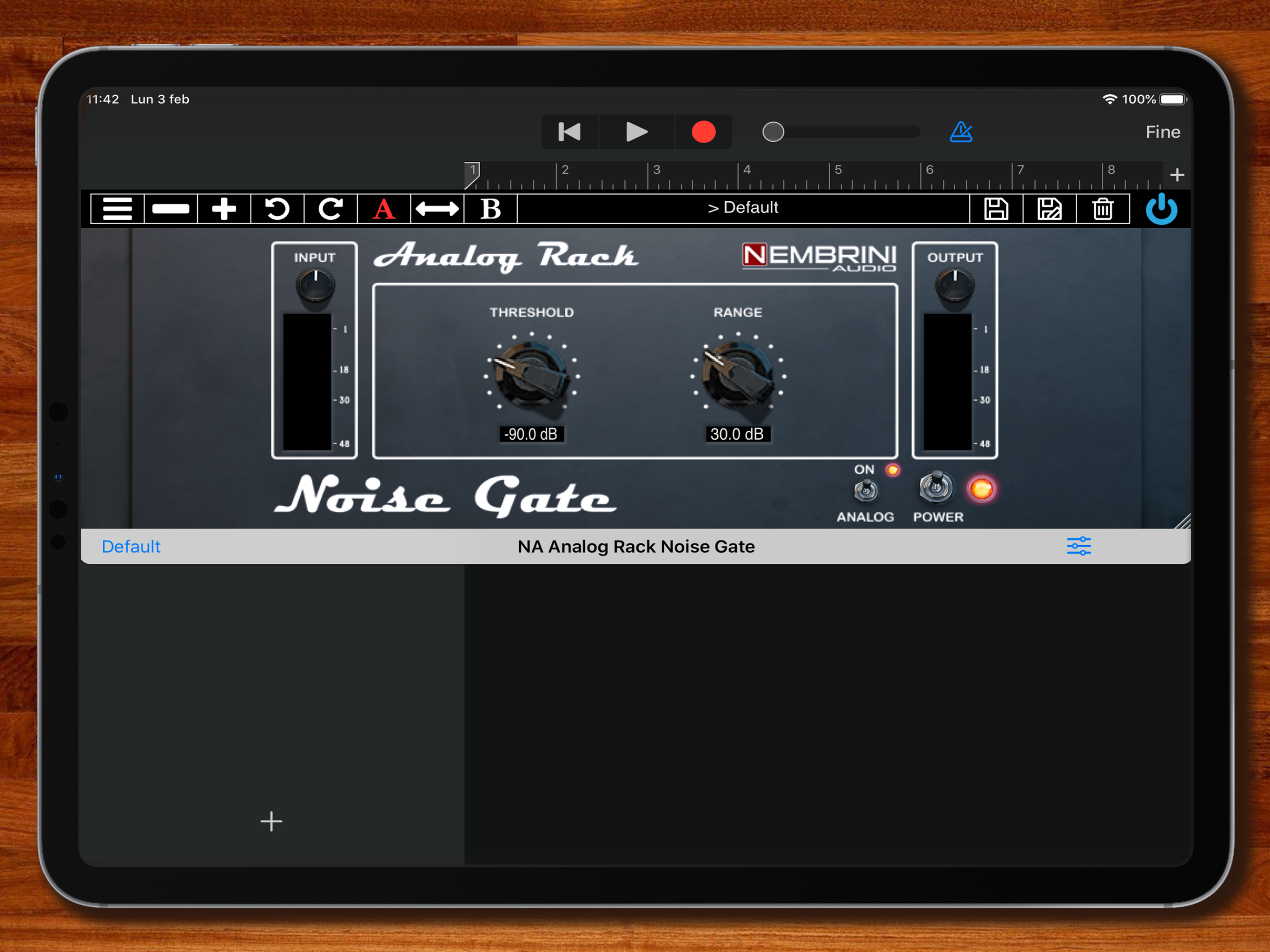Toggle the metronome icon

tap(960, 132)
